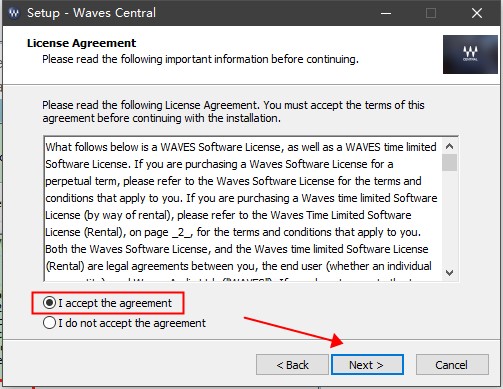The width and height of the screenshot is (503, 389).
Task: Click the "Setup - Waves Central" title text
Action: (91, 13)
